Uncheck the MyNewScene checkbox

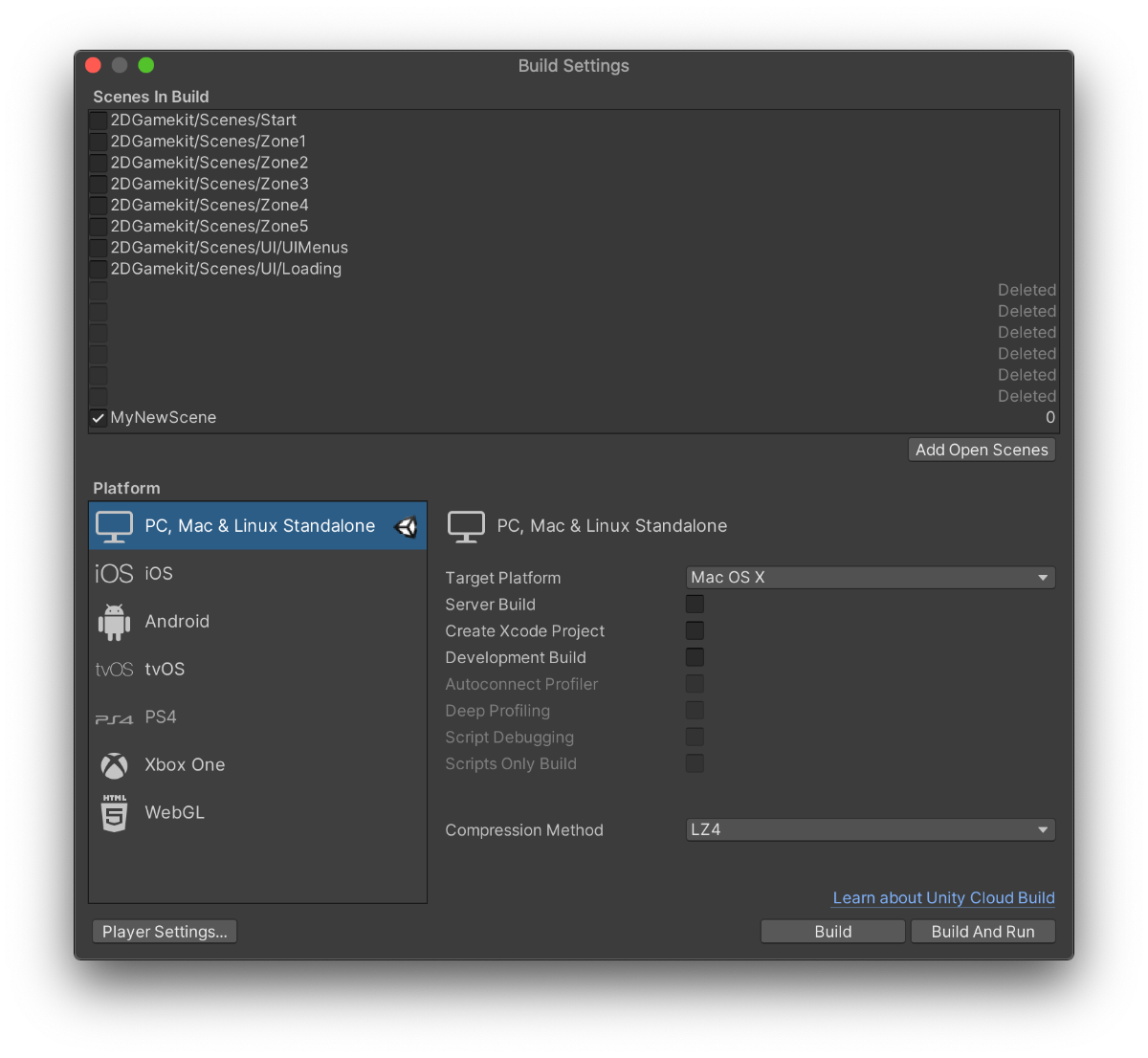click(x=99, y=418)
